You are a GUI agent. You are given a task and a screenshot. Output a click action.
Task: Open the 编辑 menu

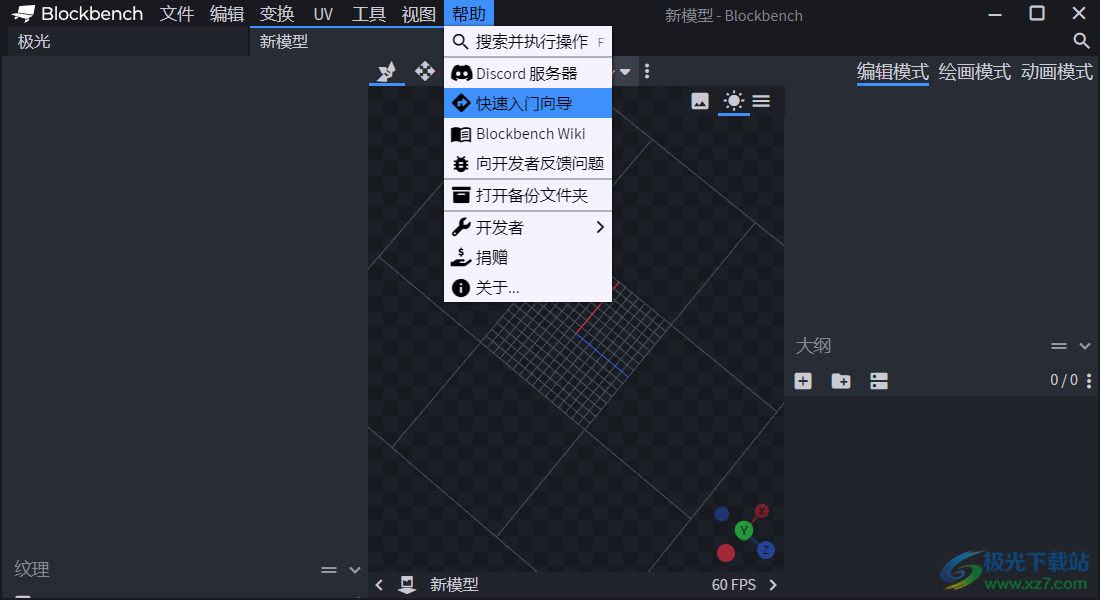pos(227,13)
